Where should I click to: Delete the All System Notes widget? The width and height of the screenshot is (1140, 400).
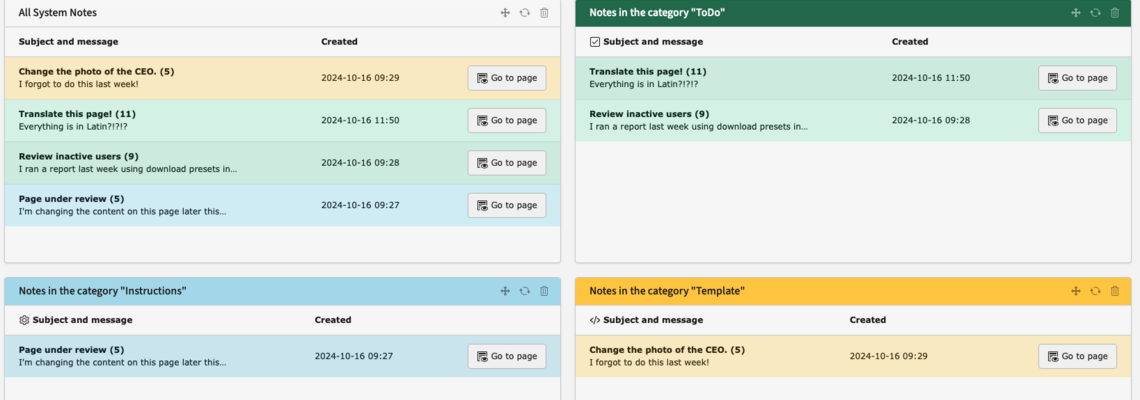click(544, 13)
